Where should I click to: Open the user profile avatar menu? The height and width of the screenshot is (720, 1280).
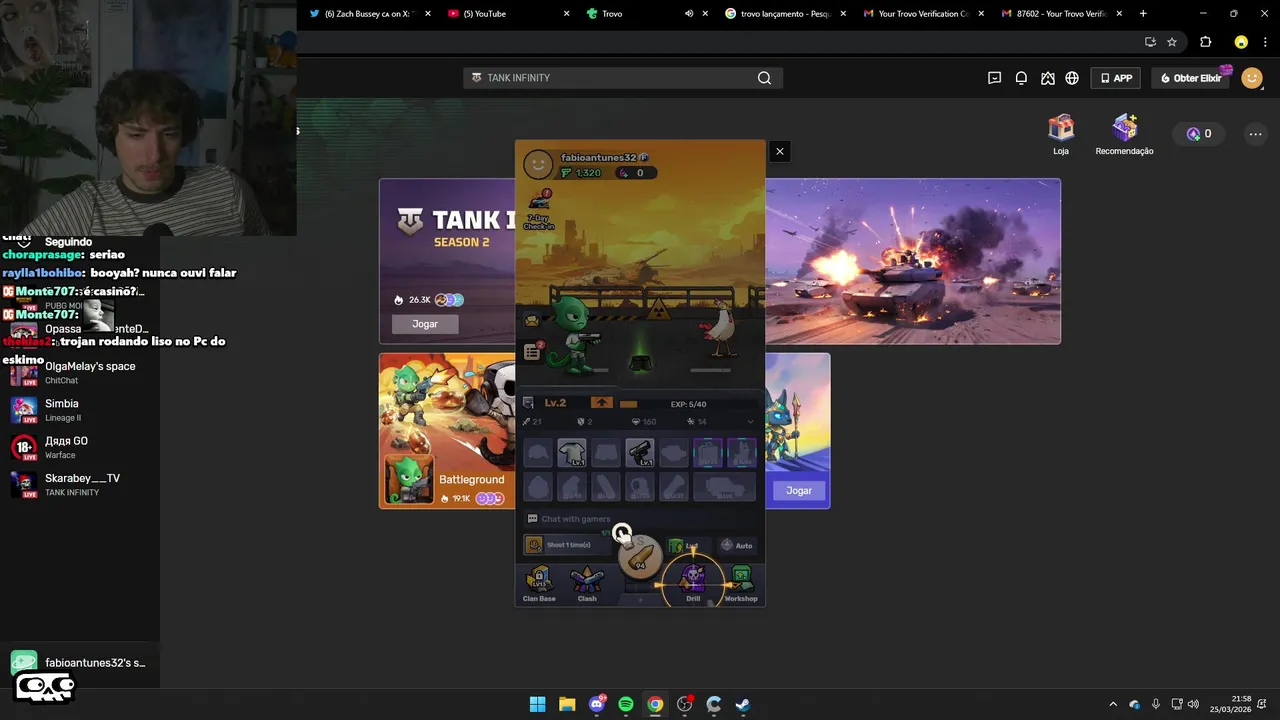tap(1252, 78)
